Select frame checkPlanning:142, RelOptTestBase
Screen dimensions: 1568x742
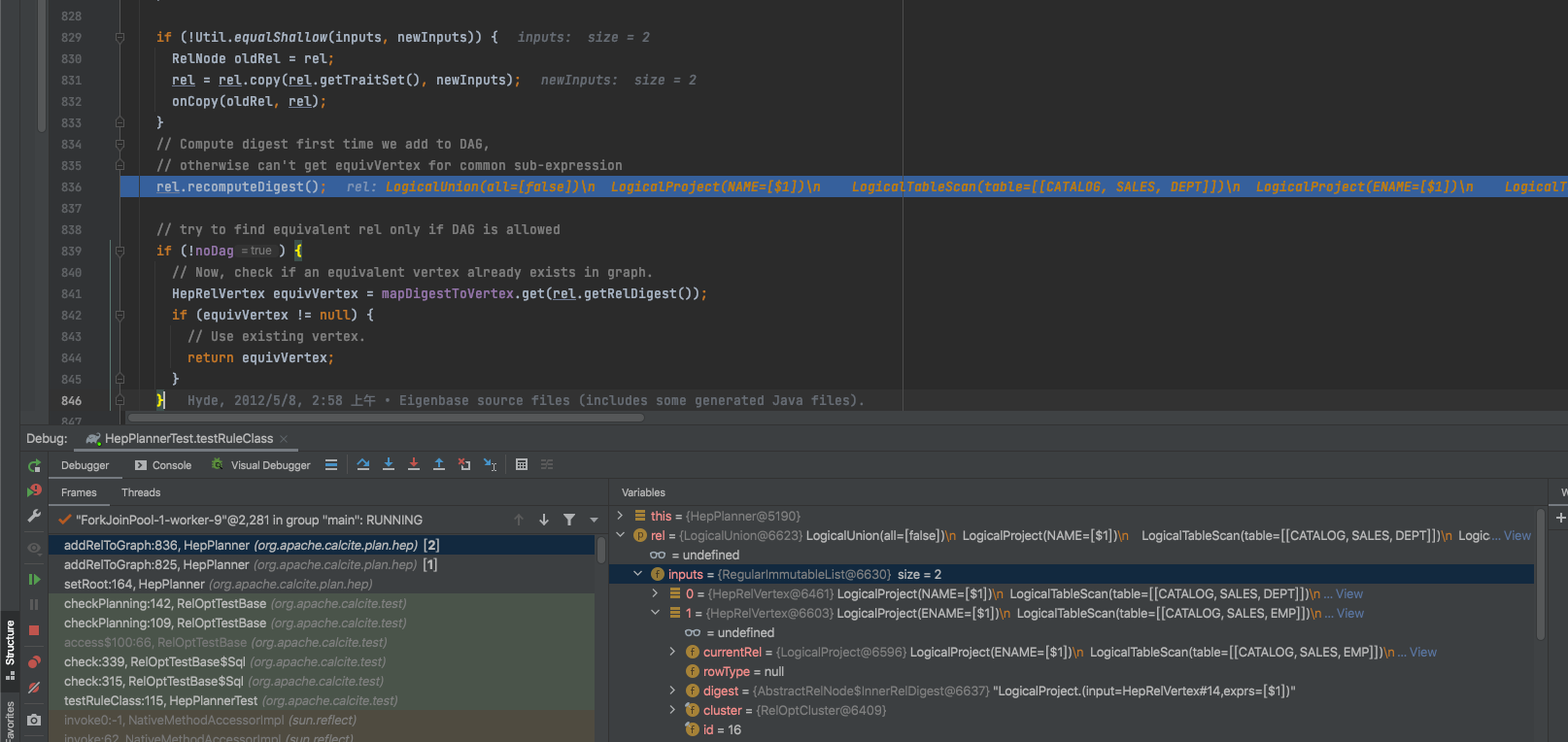322,603
